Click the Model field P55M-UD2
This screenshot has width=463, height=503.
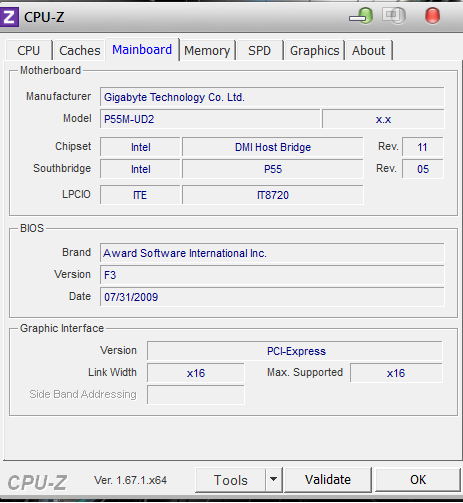pyautogui.click(x=210, y=119)
